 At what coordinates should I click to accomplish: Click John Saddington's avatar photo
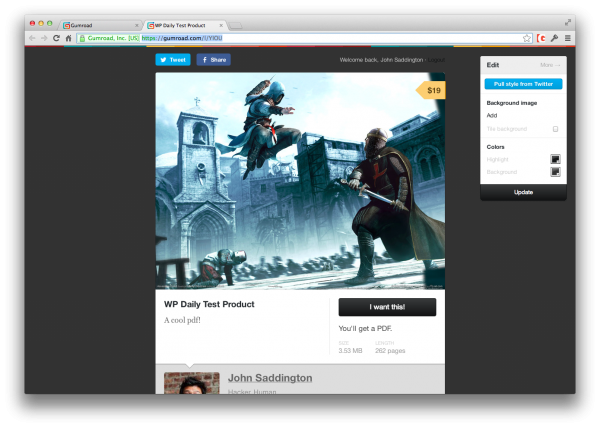(x=192, y=383)
